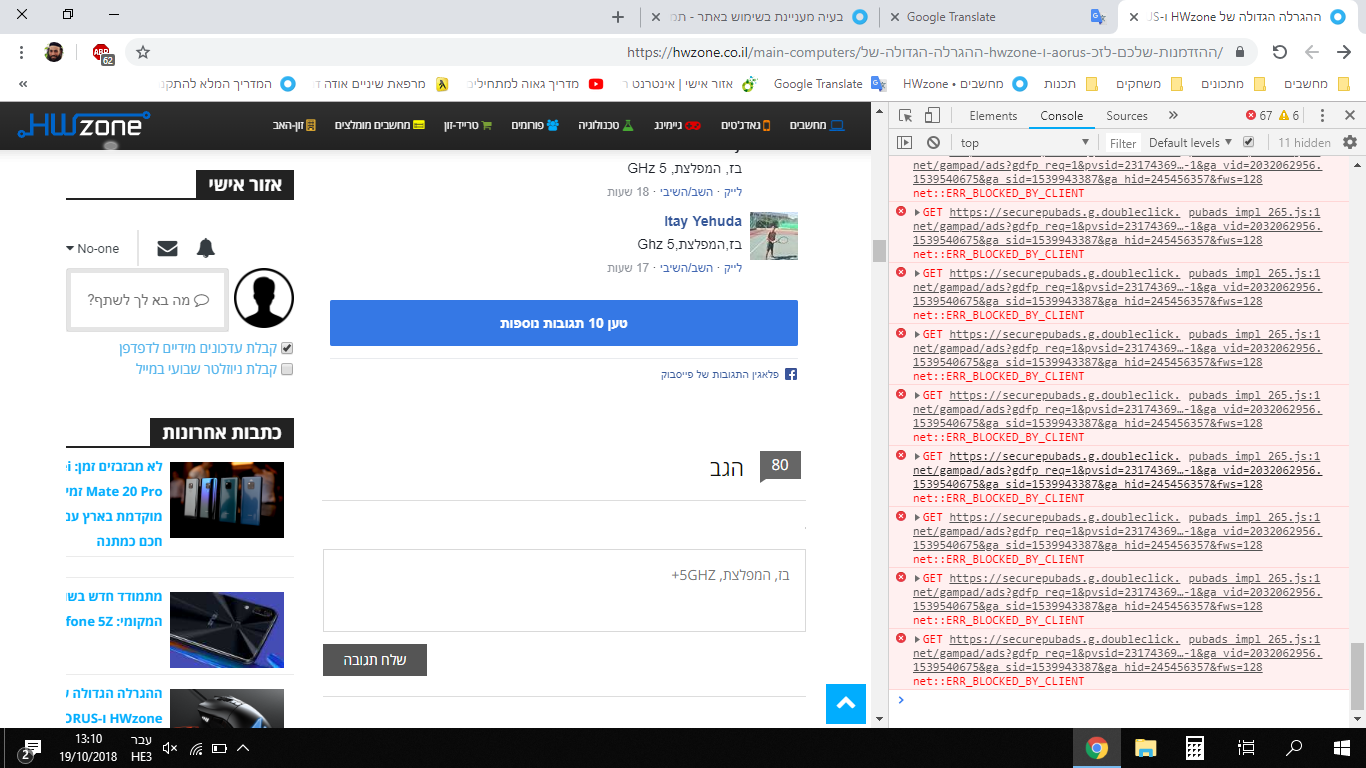Show the console sidebar panel icon
This screenshot has height=768, width=1366.
pos(905,143)
